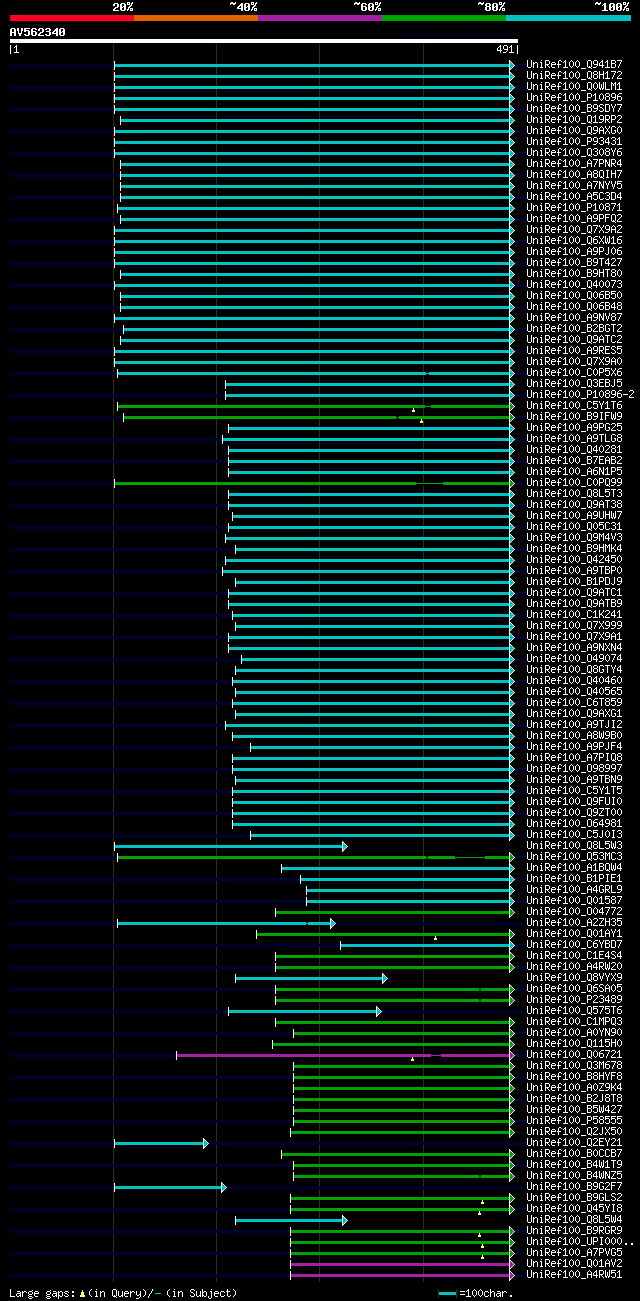Select the UniRef100_Q3EBJ5 label
The height and width of the screenshot is (1301, 640).
[574, 383]
